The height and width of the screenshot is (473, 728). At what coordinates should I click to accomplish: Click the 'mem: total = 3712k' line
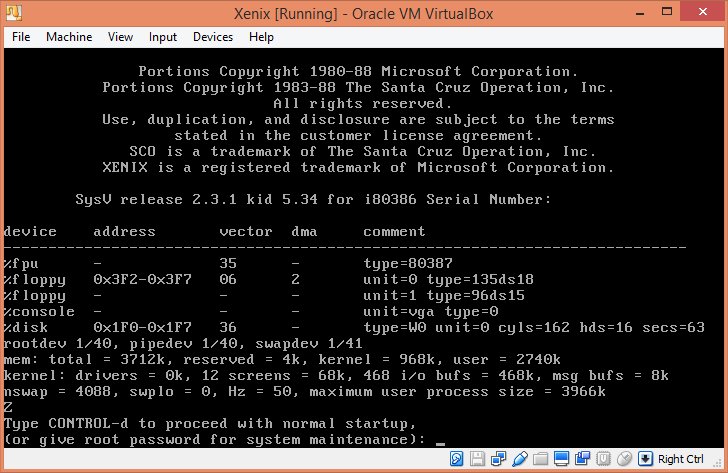pos(282,359)
